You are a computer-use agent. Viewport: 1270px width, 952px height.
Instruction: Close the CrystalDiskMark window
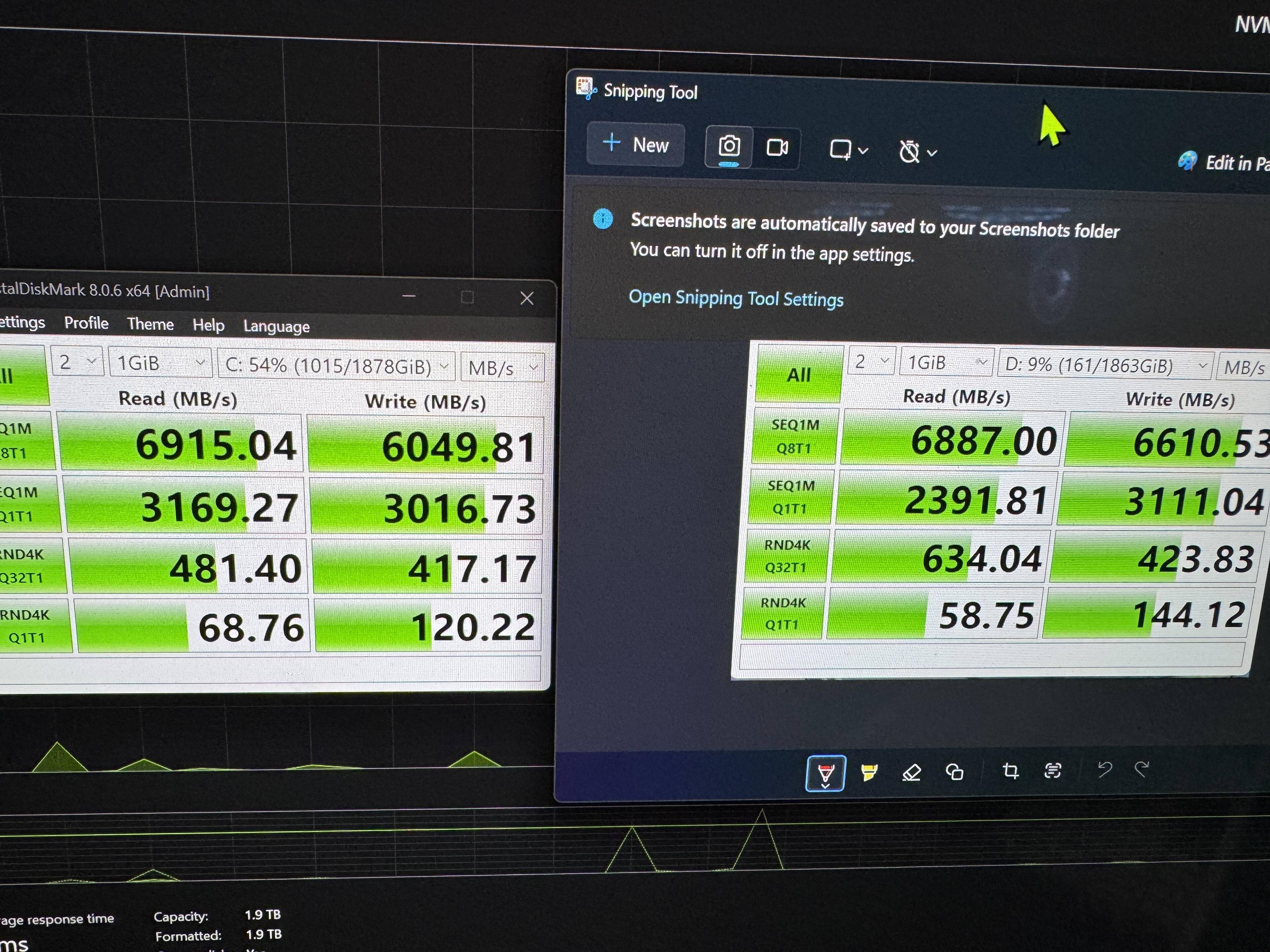coord(527,298)
